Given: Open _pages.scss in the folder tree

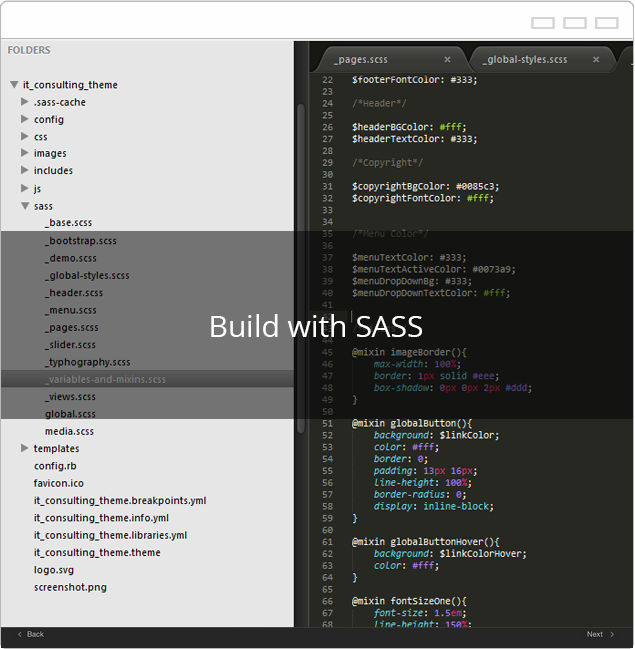Looking at the screenshot, I should click(72, 328).
